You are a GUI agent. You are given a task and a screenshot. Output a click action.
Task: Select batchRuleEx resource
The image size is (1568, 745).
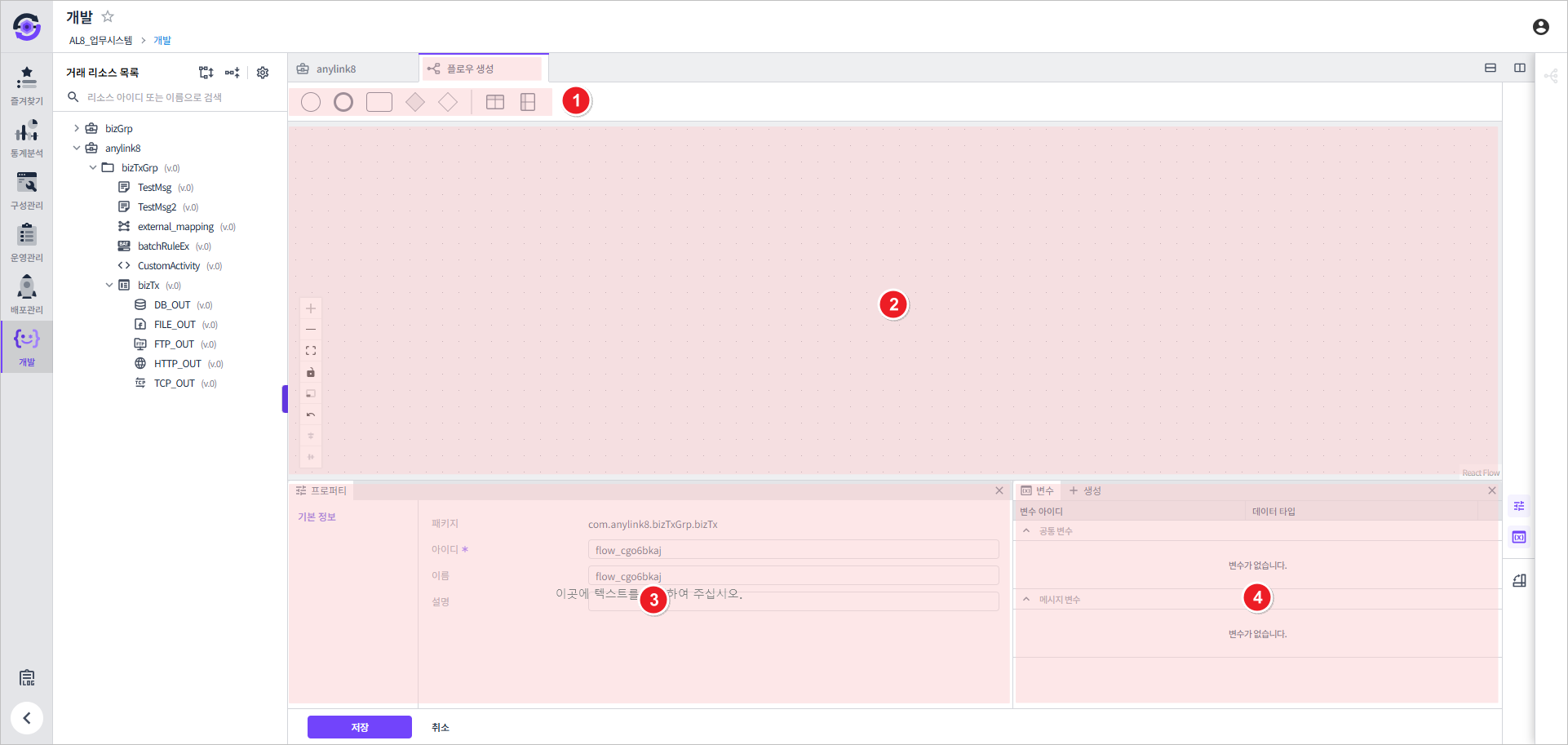[163, 246]
